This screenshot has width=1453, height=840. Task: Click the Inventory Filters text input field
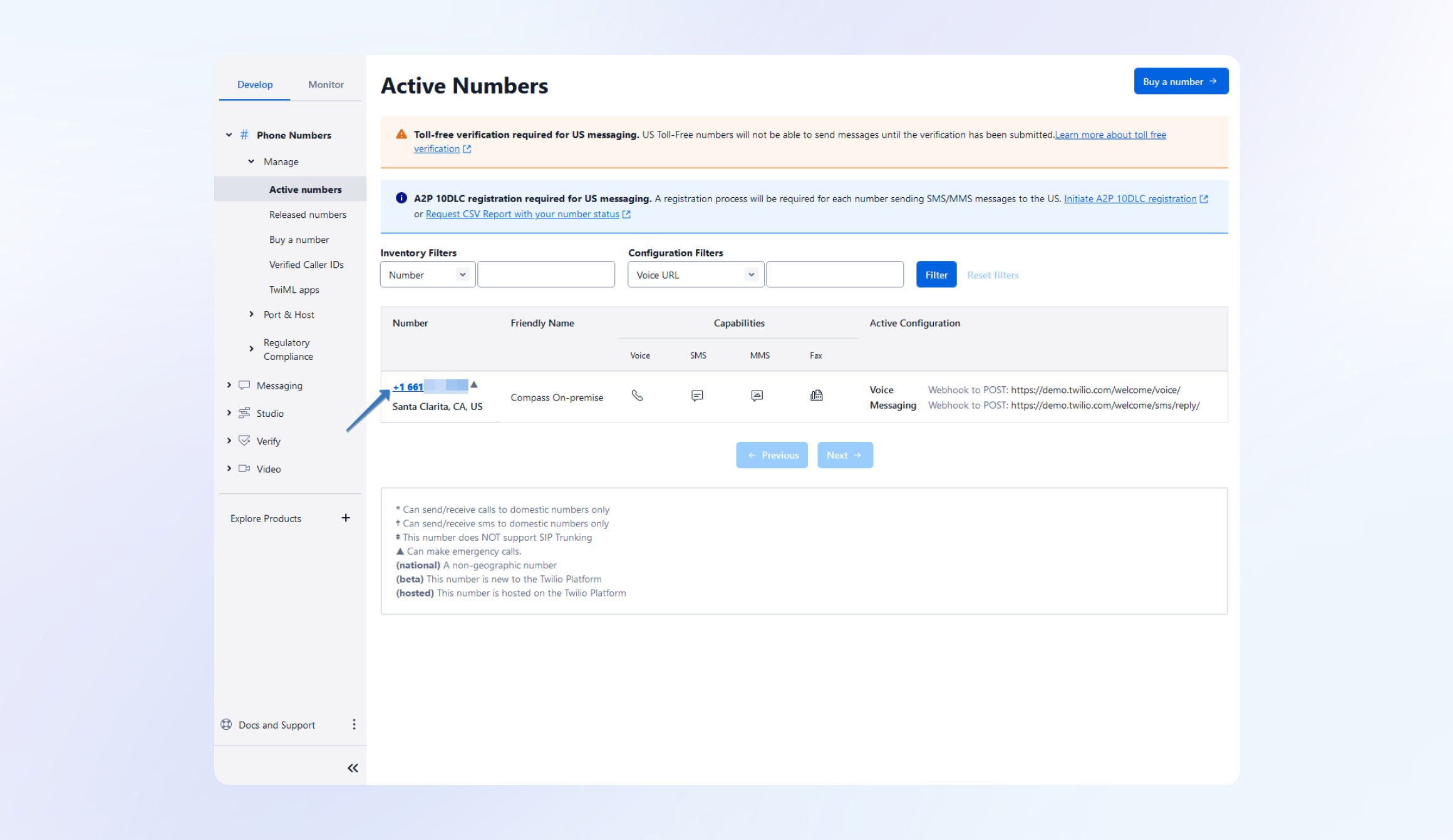pos(546,275)
